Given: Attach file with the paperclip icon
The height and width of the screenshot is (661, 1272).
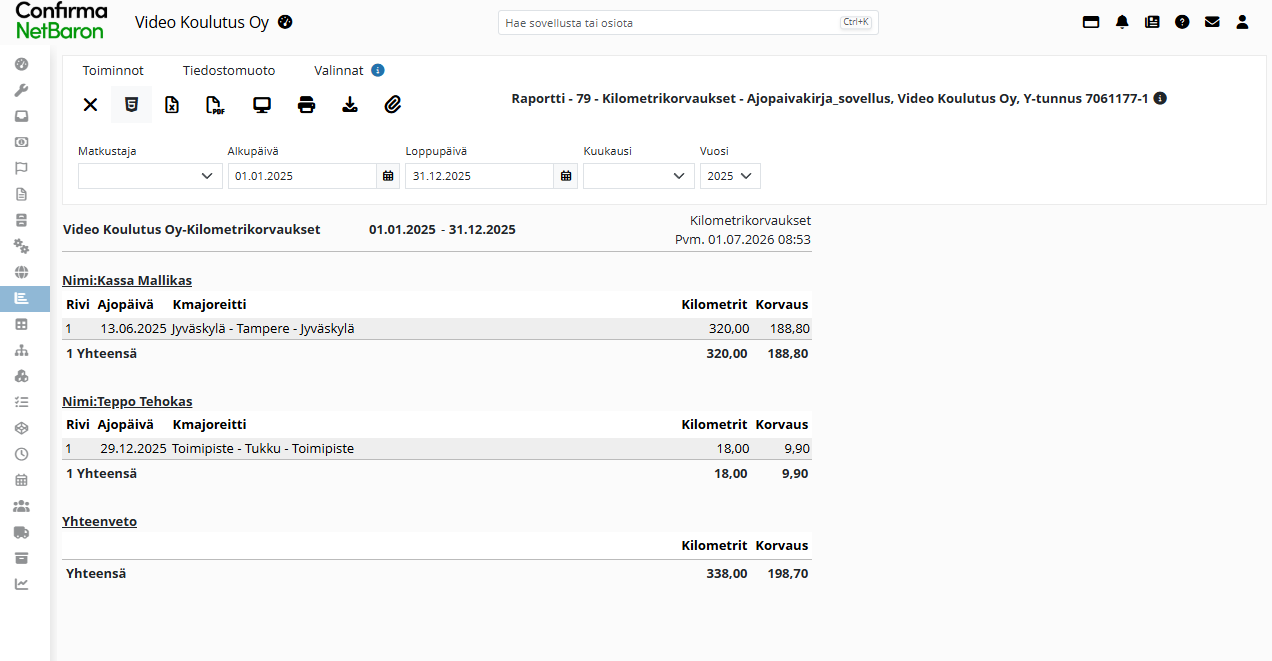Looking at the screenshot, I should 393,105.
